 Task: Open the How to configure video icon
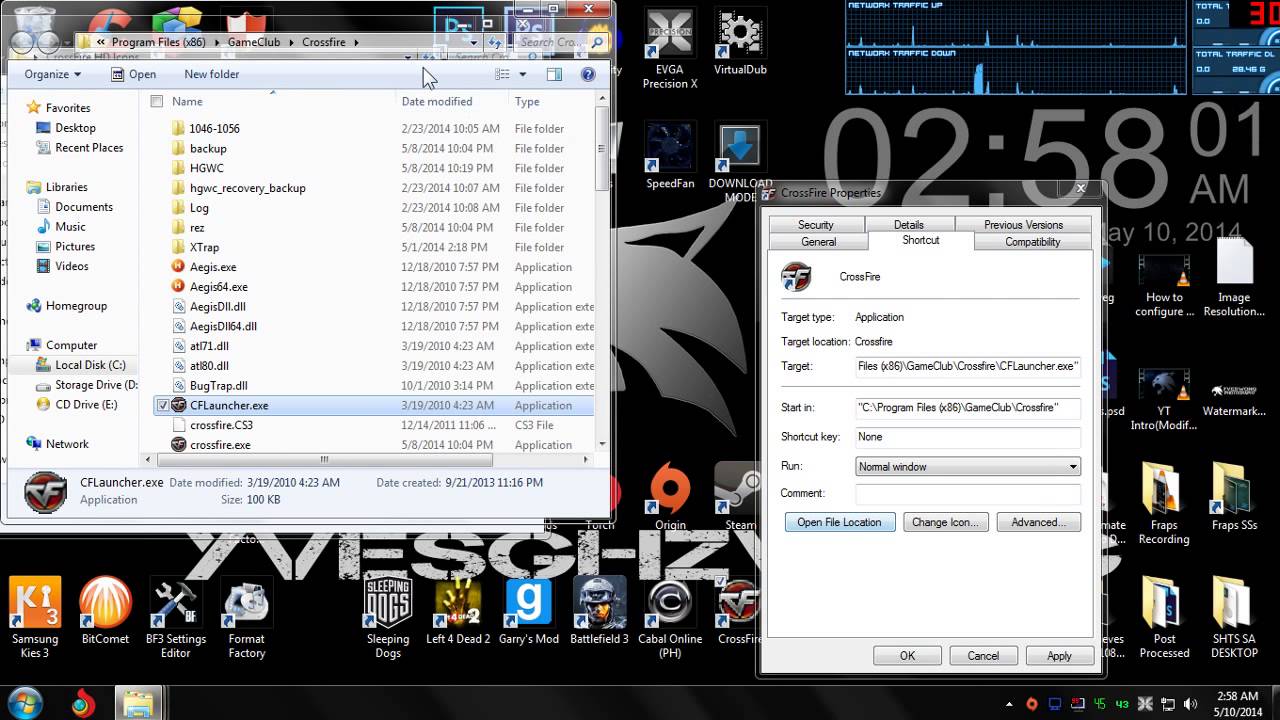point(1164,285)
